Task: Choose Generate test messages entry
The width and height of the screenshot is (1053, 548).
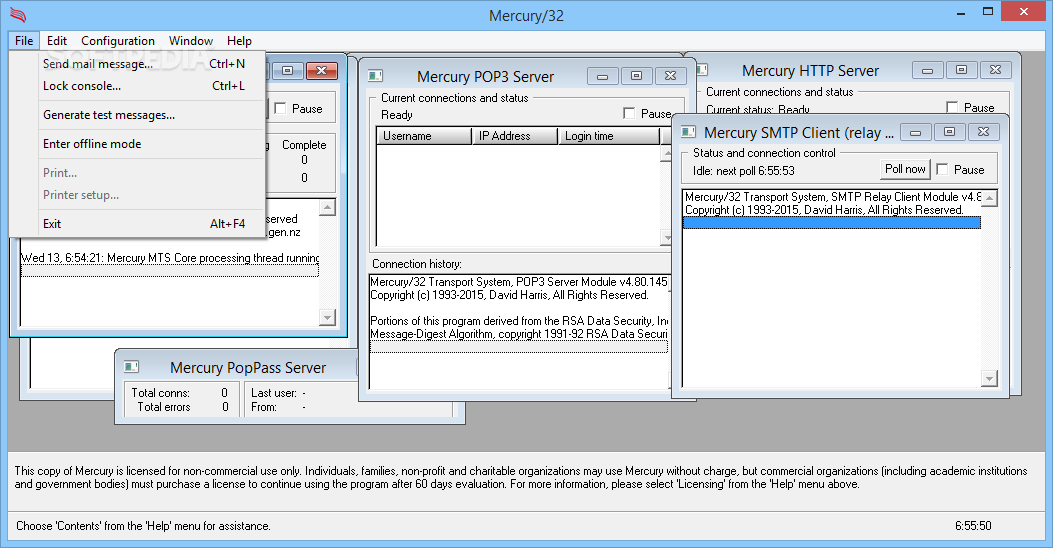Action: pos(144,115)
